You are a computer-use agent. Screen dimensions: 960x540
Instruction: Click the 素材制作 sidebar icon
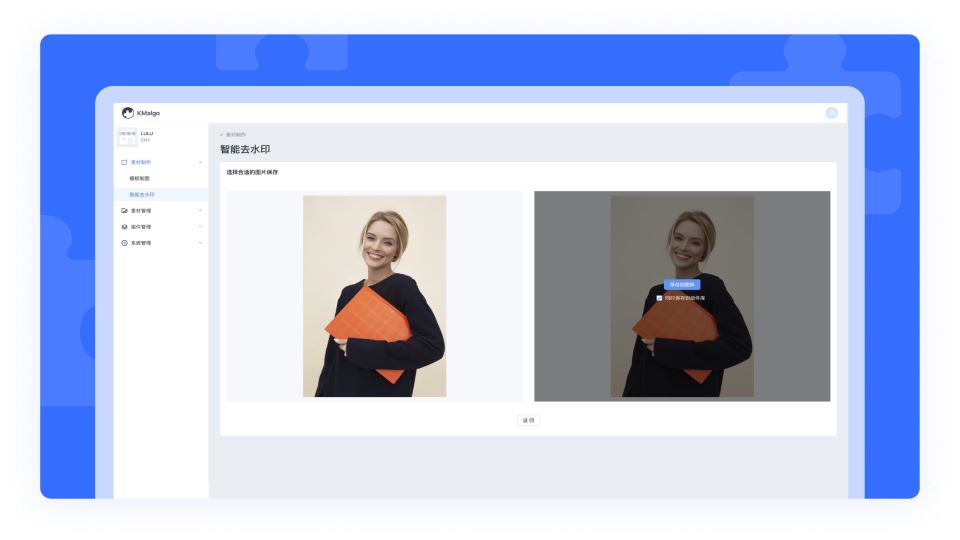(124, 162)
